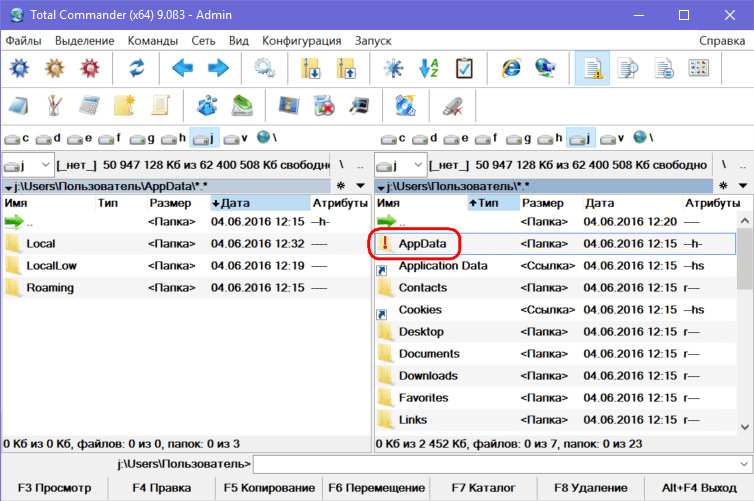Switch left panel to drive v
Image resolution: width=754 pixels, height=501 pixels.
(236, 138)
